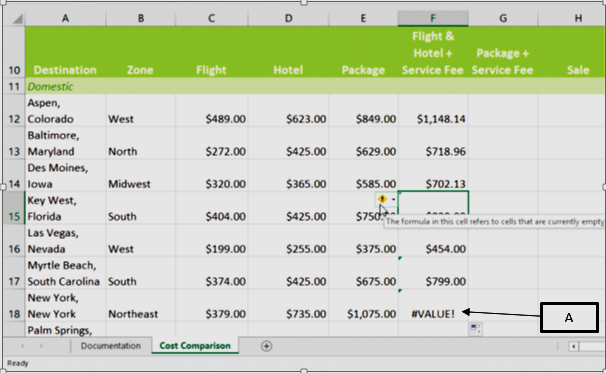Click the $735.00 hotel cell
Image resolution: width=606 pixels, height=373 pixels.
click(x=288, y=305)
